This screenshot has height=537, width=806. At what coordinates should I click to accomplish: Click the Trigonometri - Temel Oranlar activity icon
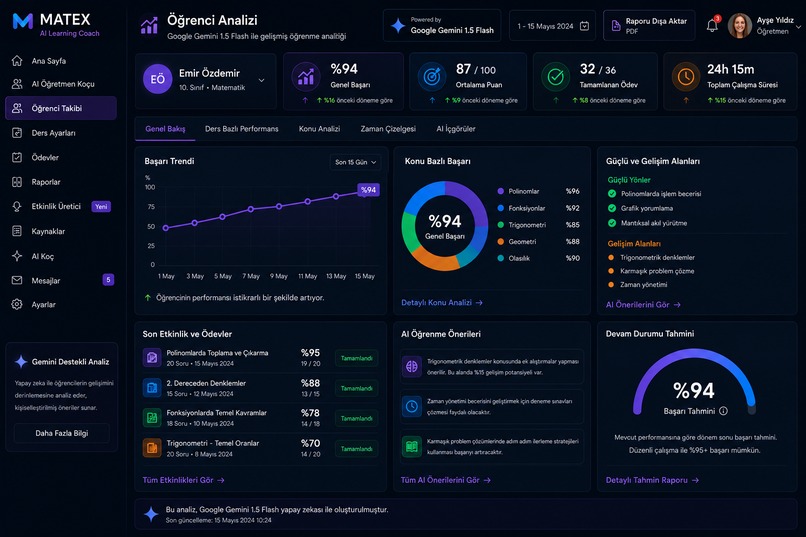pos(152,448)
